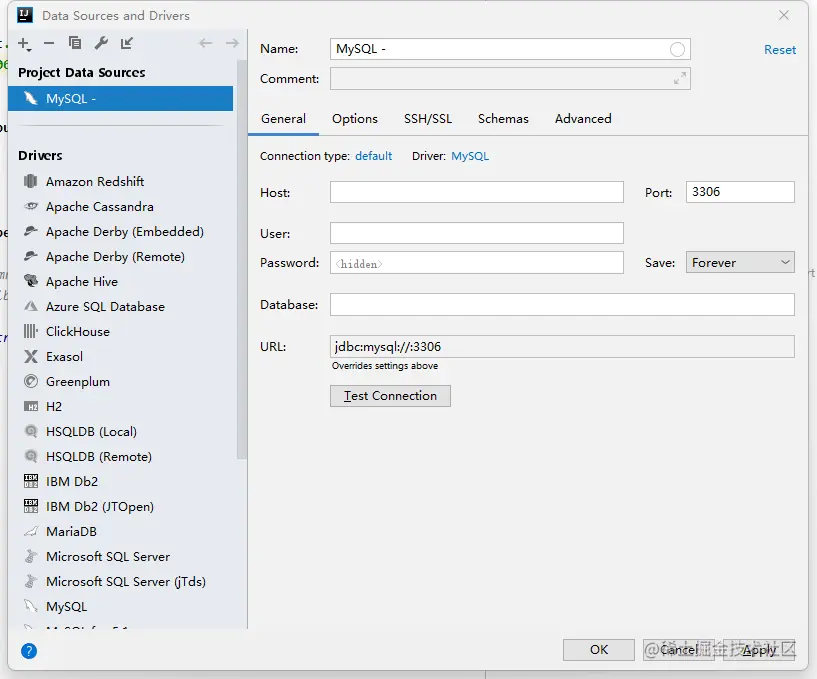Image resolution: width=817 pixels, height=679 pixels.
Task: Expand the Comment field editor
Action: [679, 79]
